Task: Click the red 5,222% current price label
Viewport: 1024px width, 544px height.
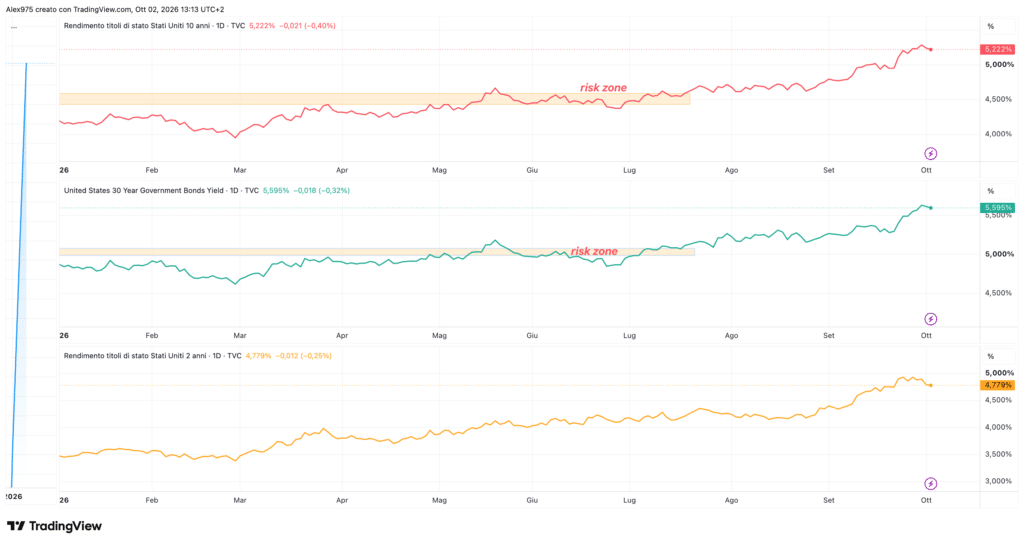Action: [x=997, y=49]
